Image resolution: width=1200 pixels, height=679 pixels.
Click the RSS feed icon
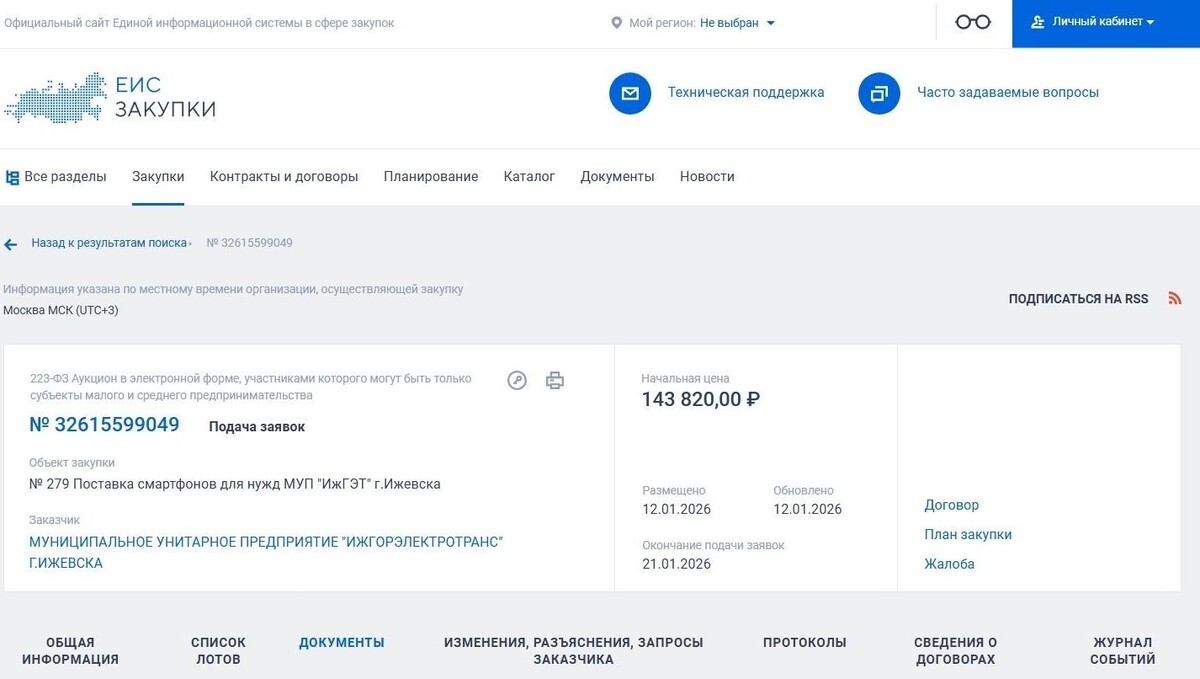tap(1175, 298)
